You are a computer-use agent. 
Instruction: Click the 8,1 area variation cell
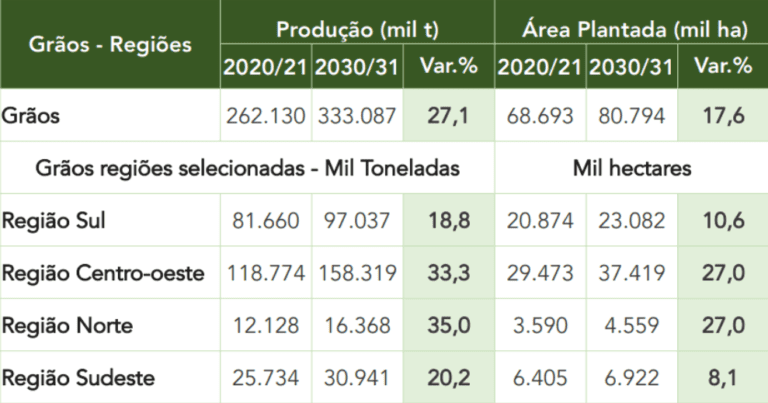coord(723,378)
